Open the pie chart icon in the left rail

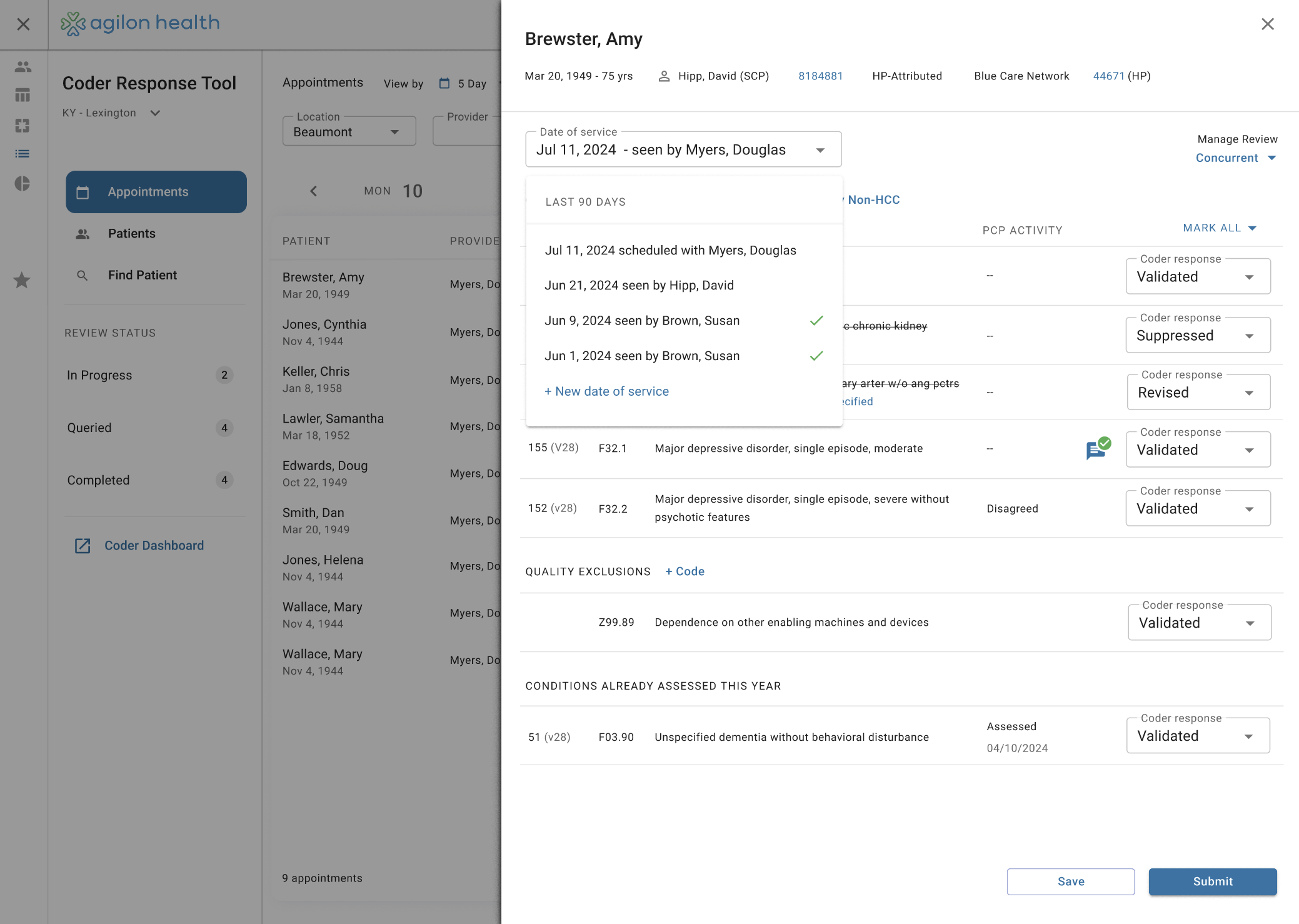pyautogui.click(x=23, y=183)
